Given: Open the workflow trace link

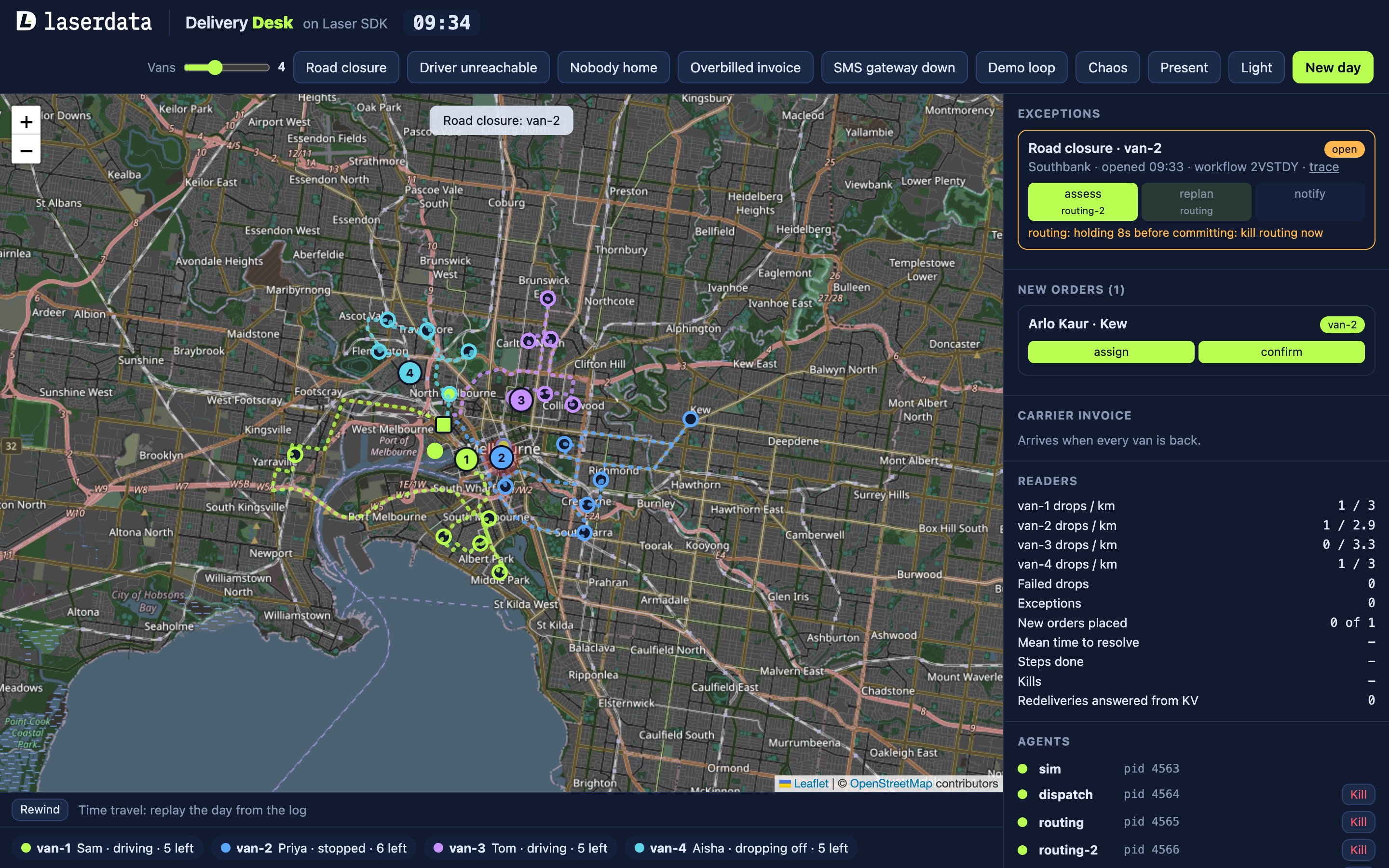Looking at the screenshot, I should 1323,167.
